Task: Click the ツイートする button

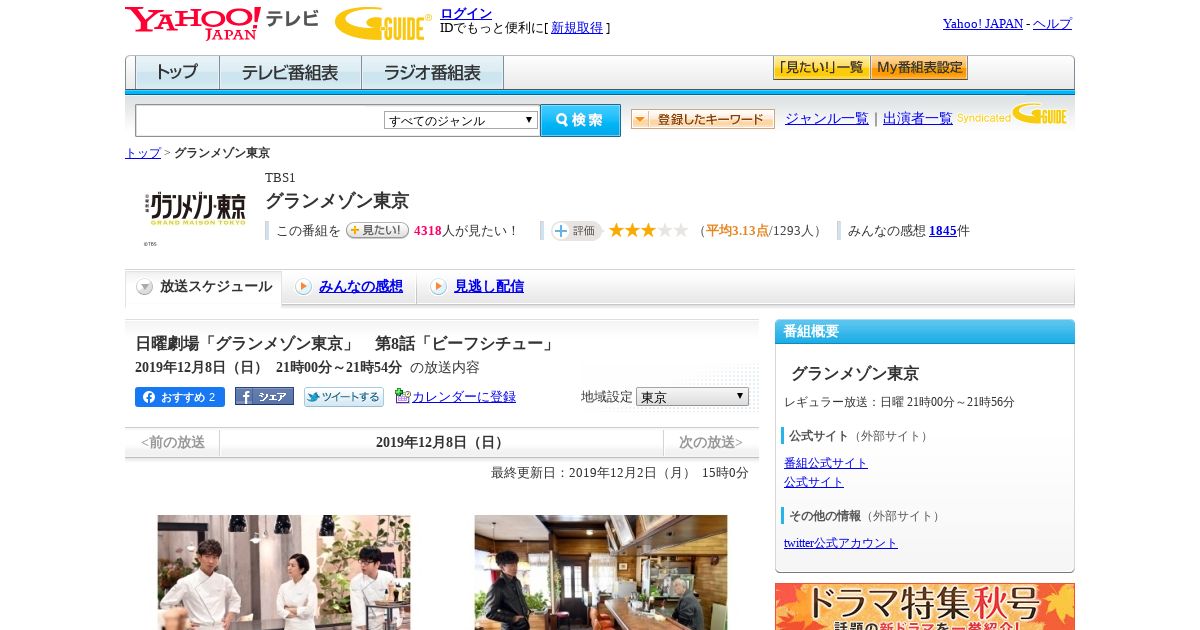Action: click(344, 397)
